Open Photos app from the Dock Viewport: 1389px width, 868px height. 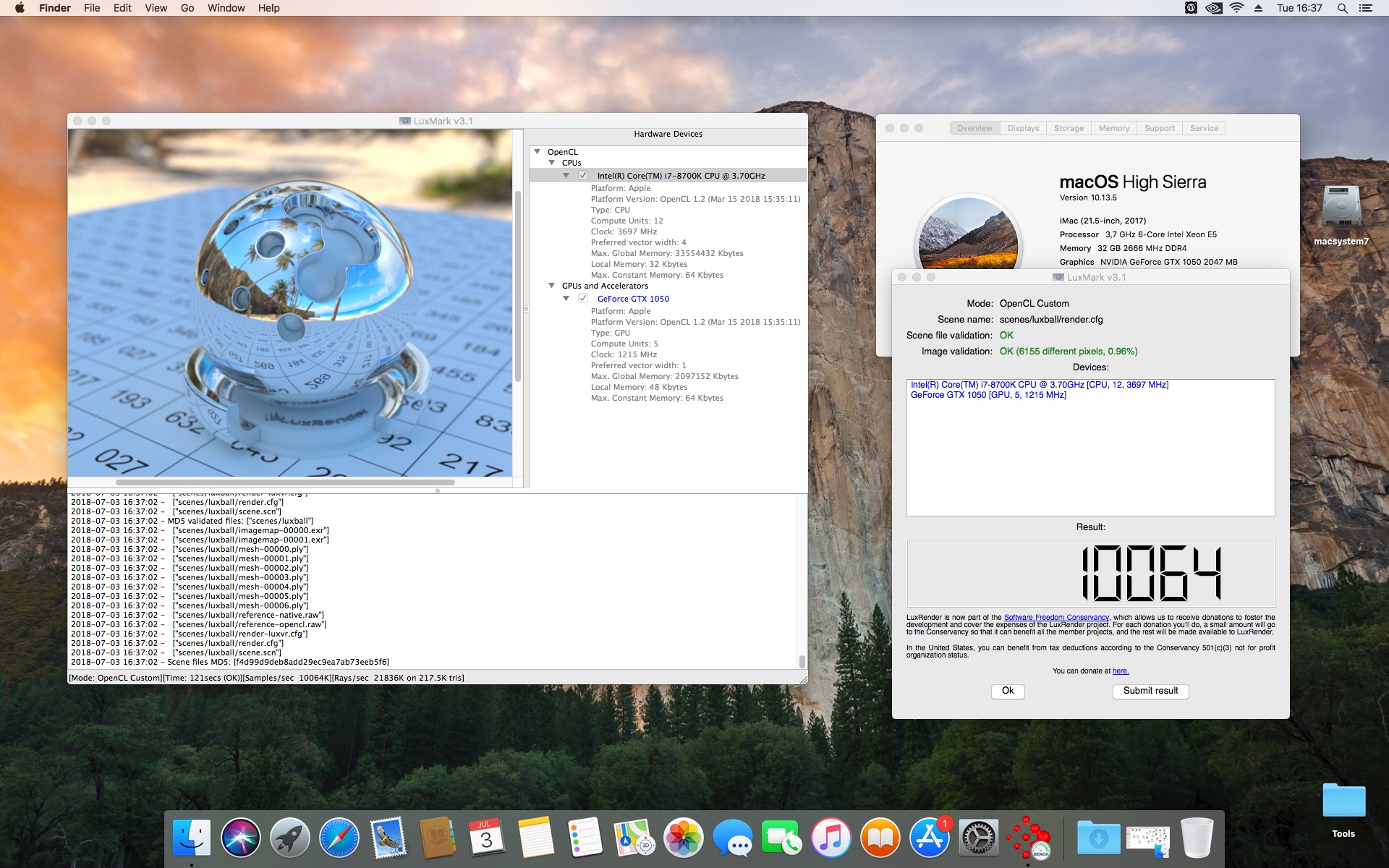coord(683,838)
